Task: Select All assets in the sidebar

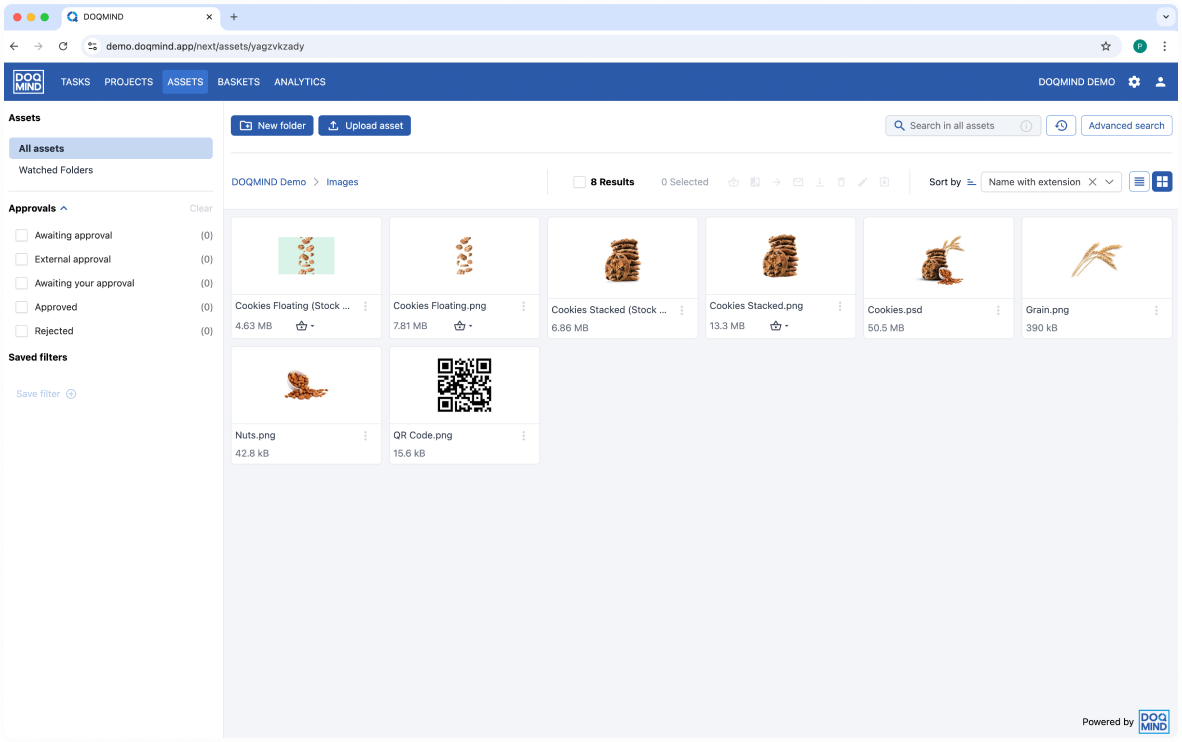Action: click(x=111, y=149)
